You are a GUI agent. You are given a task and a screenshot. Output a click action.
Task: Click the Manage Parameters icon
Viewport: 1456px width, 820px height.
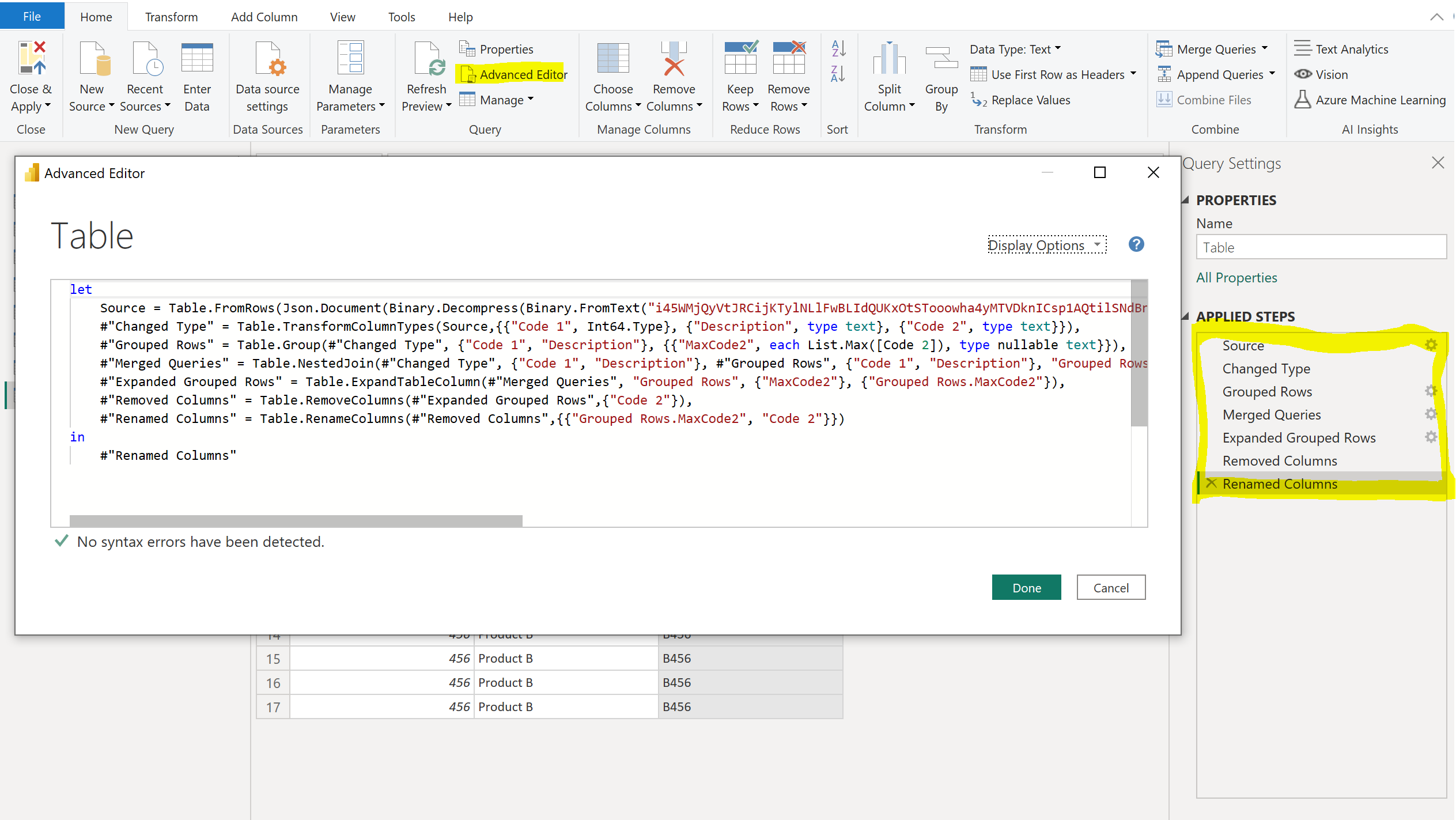pos(350,58)
